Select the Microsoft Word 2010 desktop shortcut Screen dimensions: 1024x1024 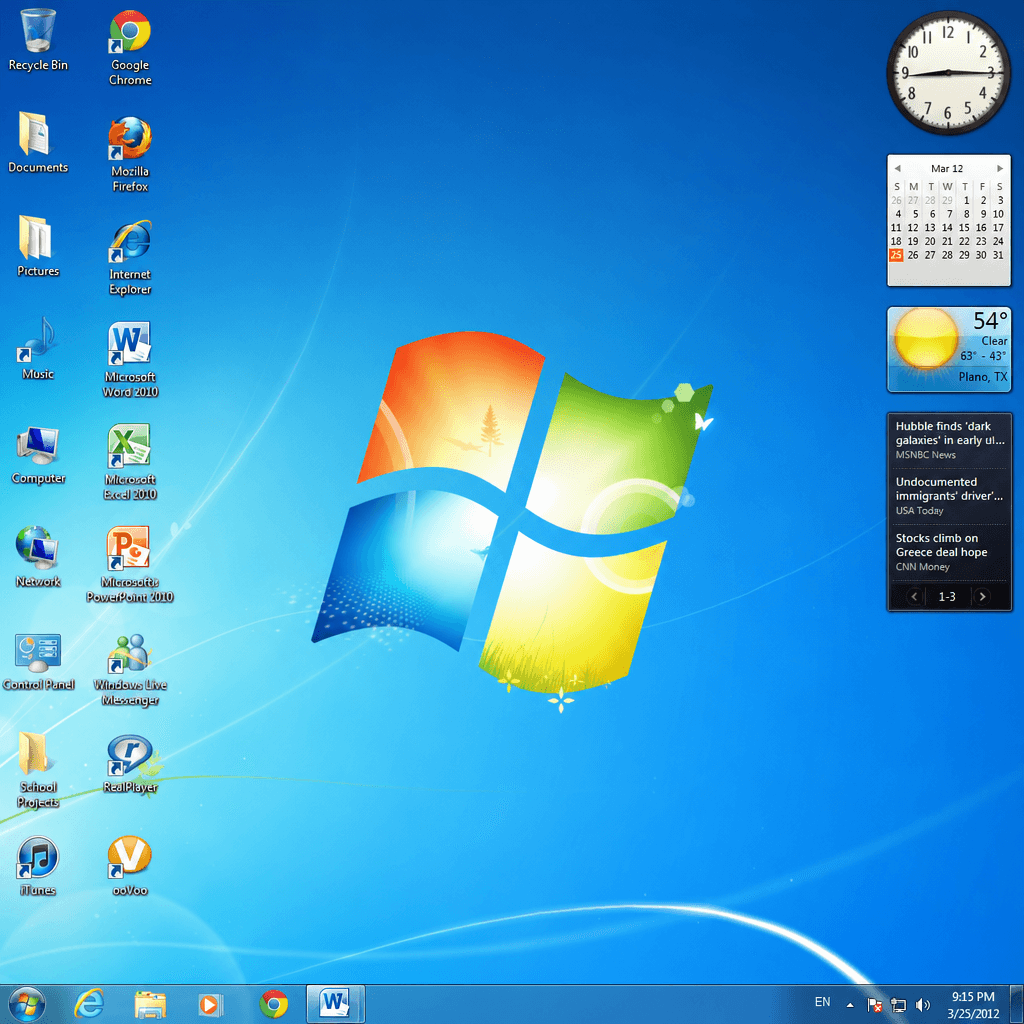pyautogui.click(x=130, y=359)
